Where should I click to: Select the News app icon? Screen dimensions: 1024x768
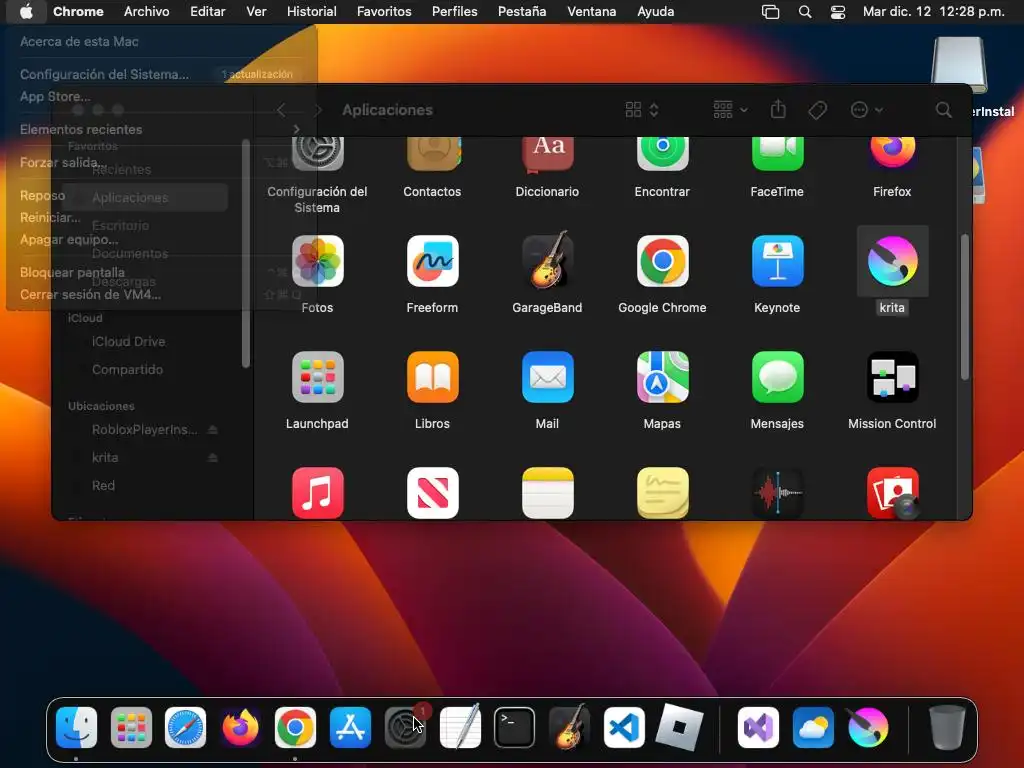point(432,493)
